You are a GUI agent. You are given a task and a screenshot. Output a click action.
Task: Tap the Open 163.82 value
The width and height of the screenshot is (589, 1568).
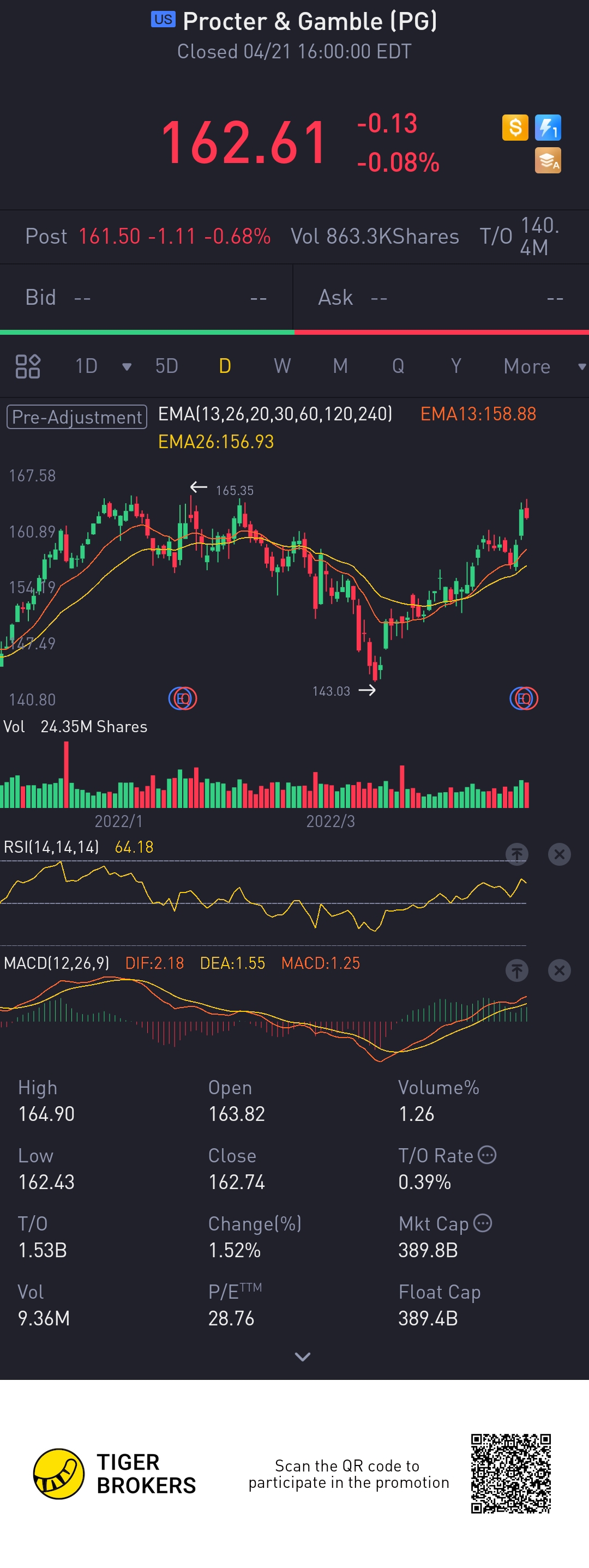pos(236,1114)
